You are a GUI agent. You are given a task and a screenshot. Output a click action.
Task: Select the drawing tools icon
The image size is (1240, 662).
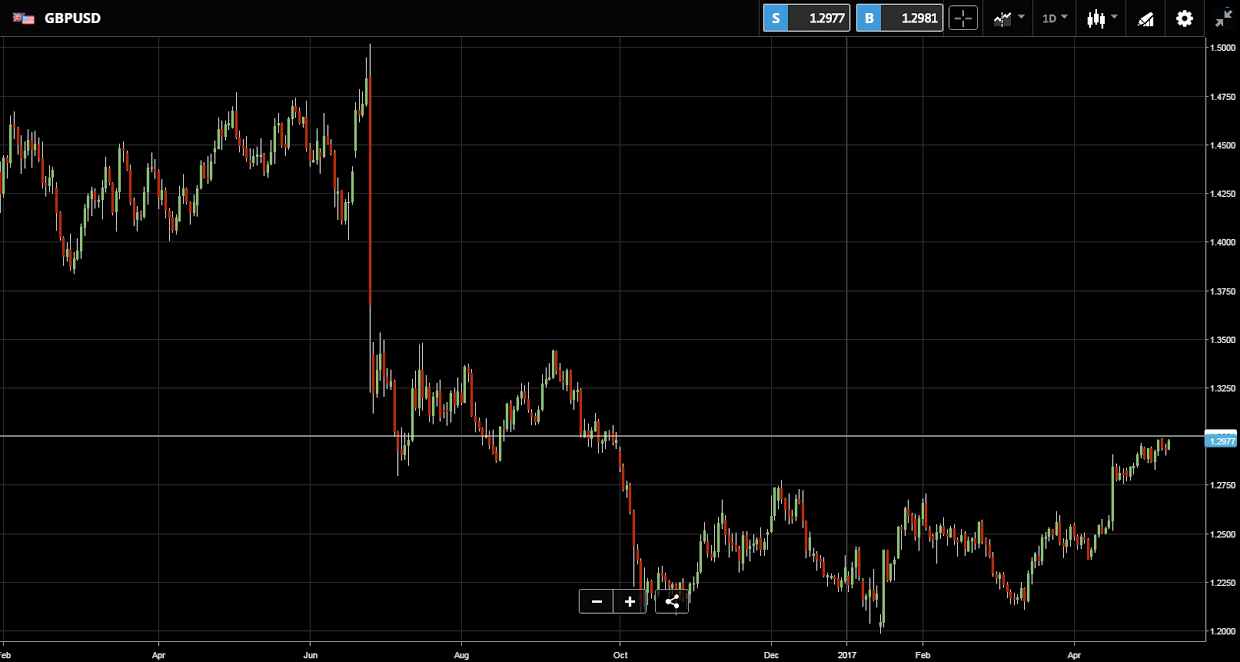1146,18
